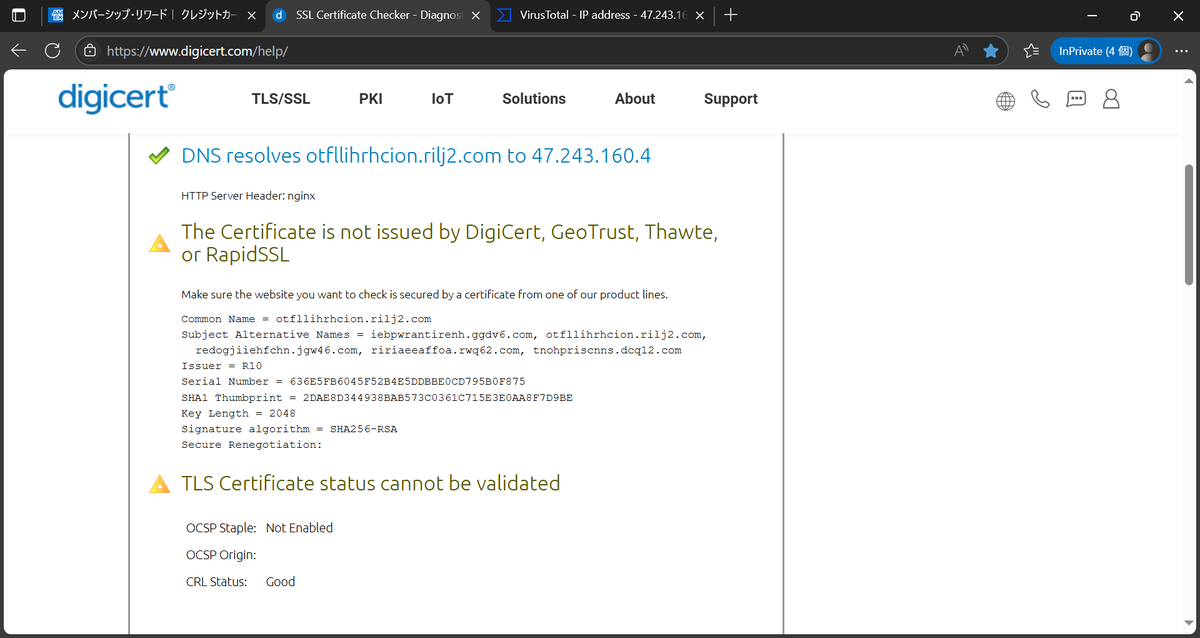Viewport: 1200px width, 638px height.
Task: Click the DNS resolves otfllihrhcion.rilj2.com heading
Action: pos(417,156)
